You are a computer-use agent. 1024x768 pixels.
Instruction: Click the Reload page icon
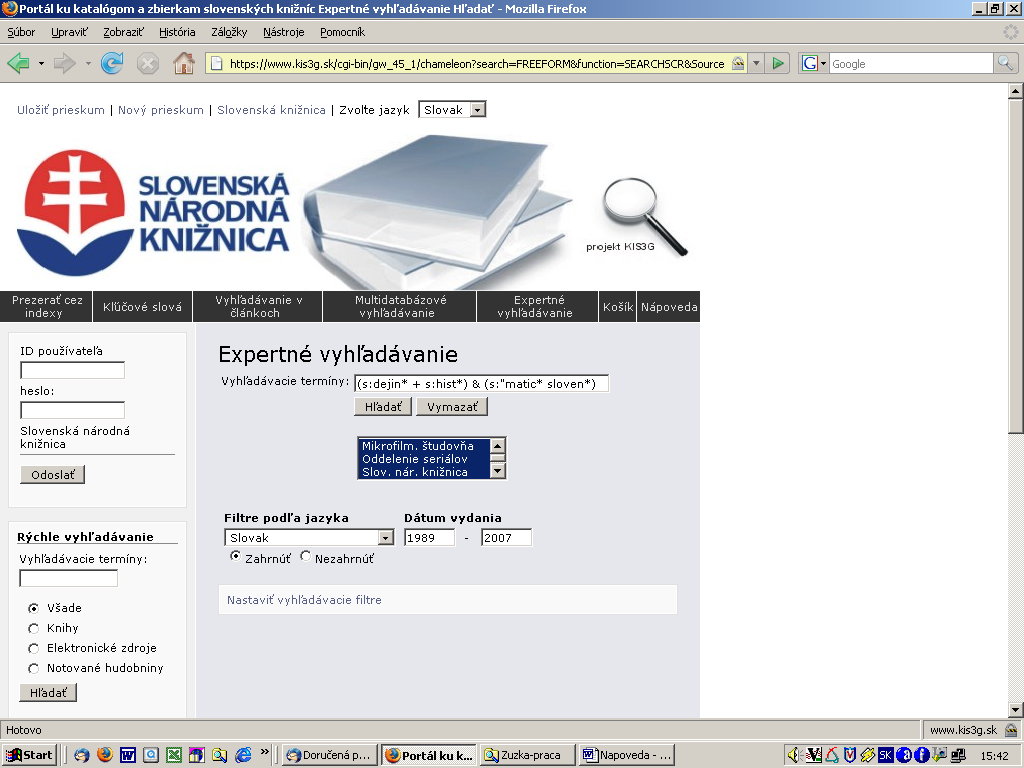[112, 63]
